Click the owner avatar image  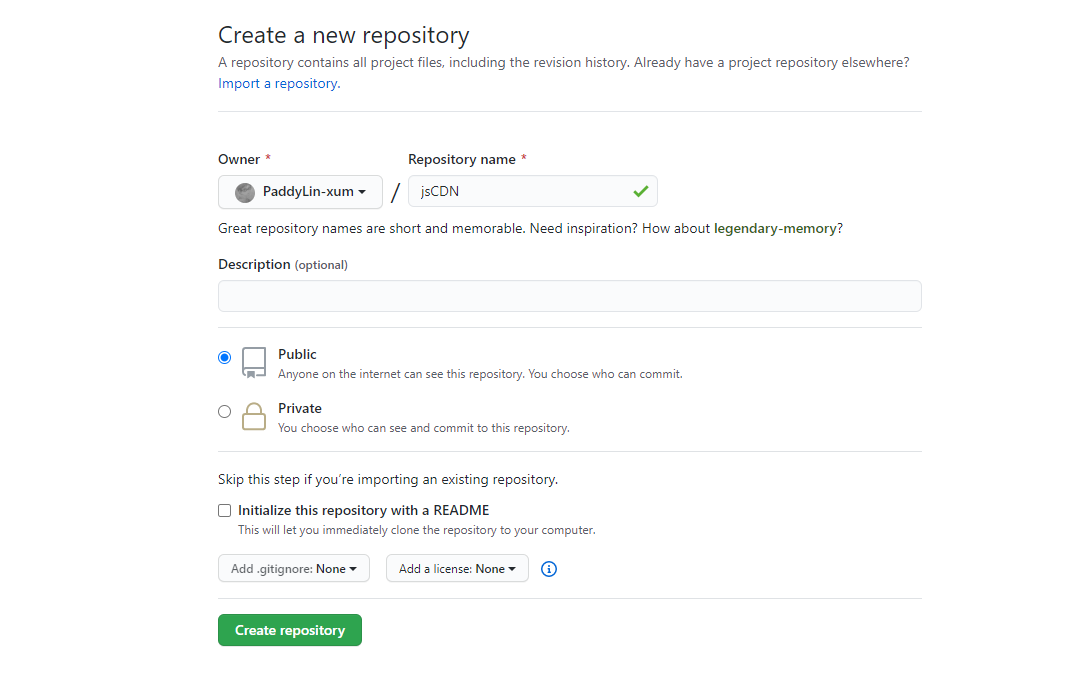pyautogui.click(x=244, y=192)
